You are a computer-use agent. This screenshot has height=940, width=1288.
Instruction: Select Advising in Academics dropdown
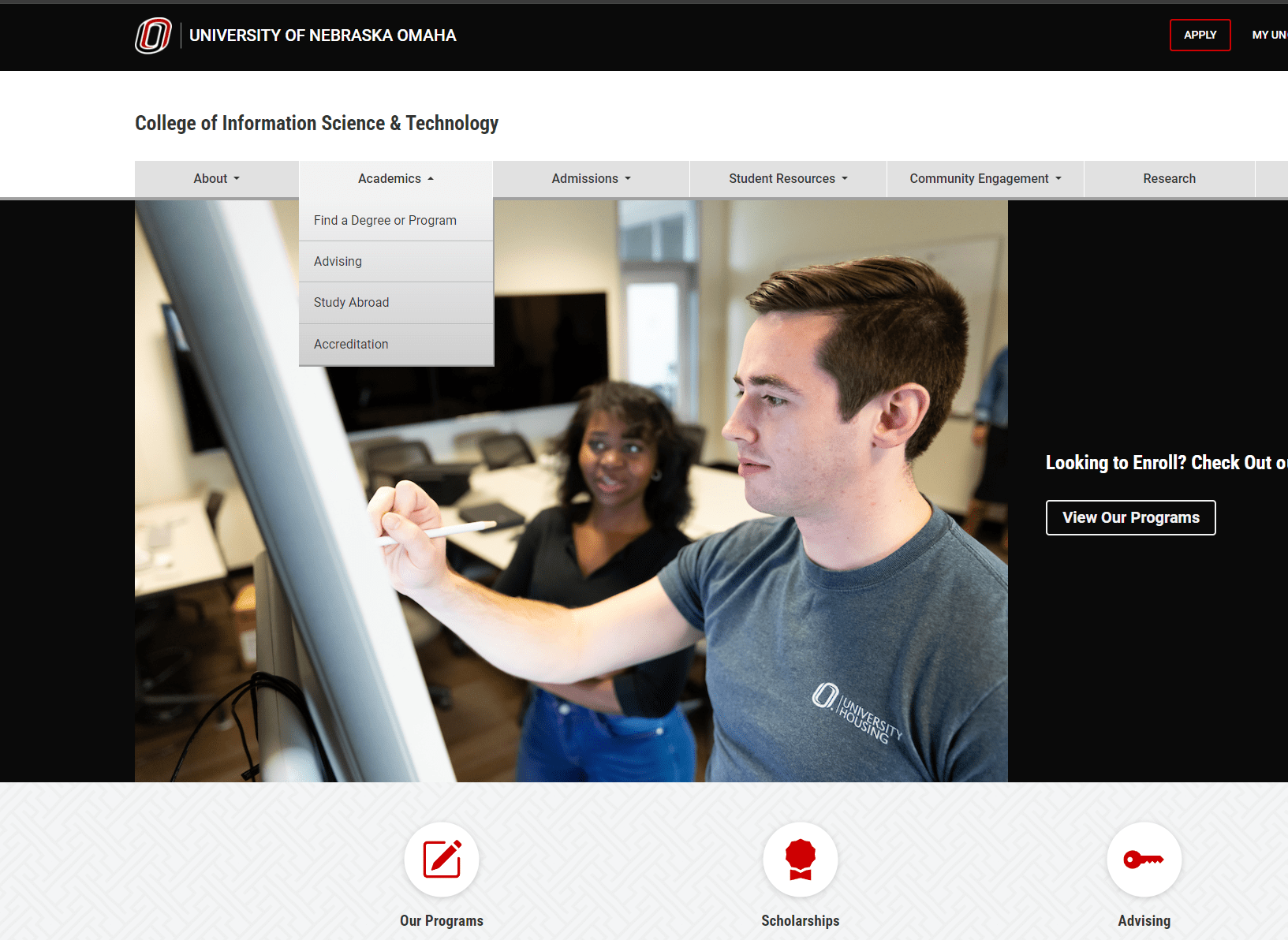pyautogui.click(x=396, y=261)
